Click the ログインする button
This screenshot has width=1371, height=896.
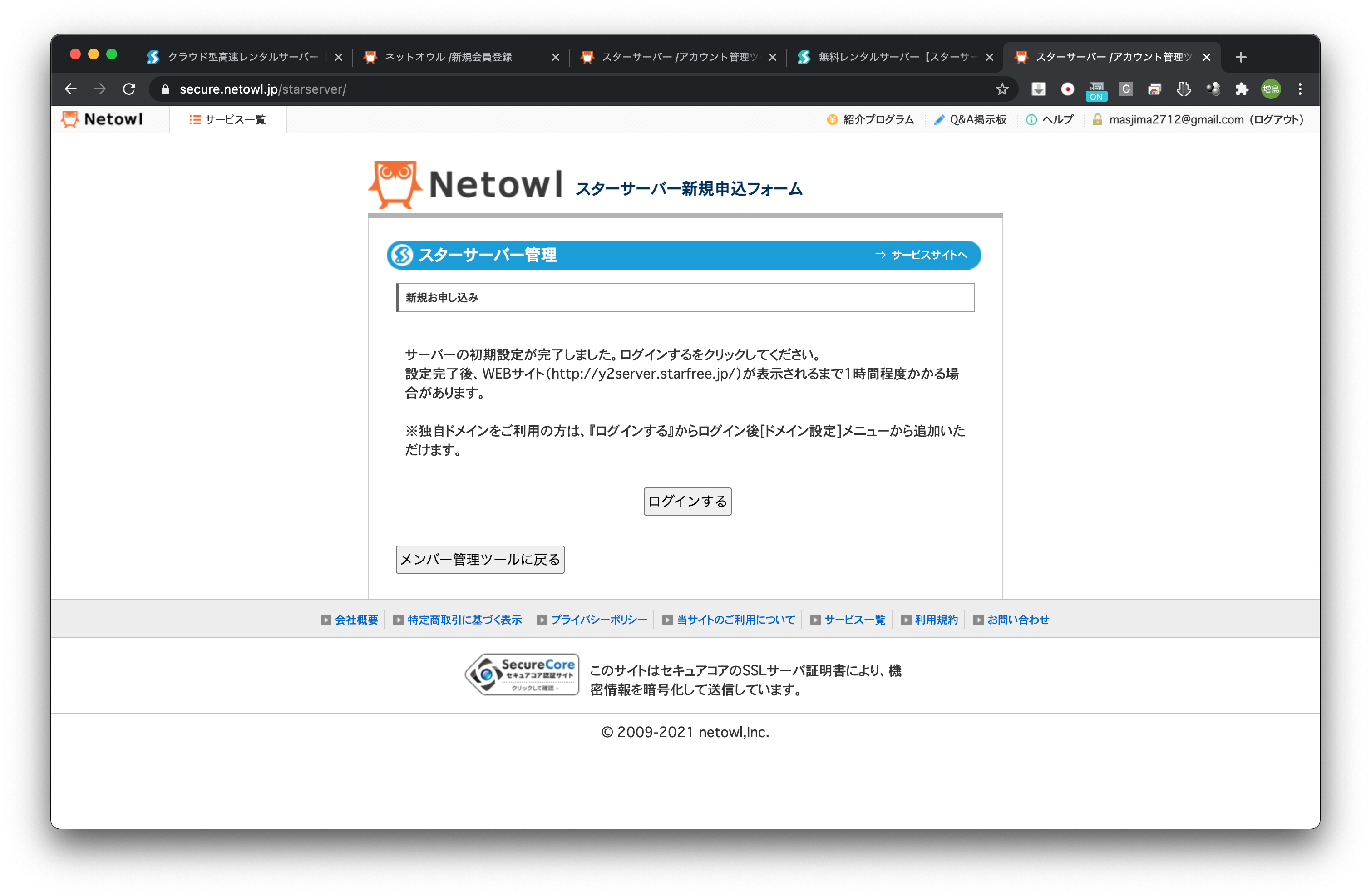coord(687,501)
